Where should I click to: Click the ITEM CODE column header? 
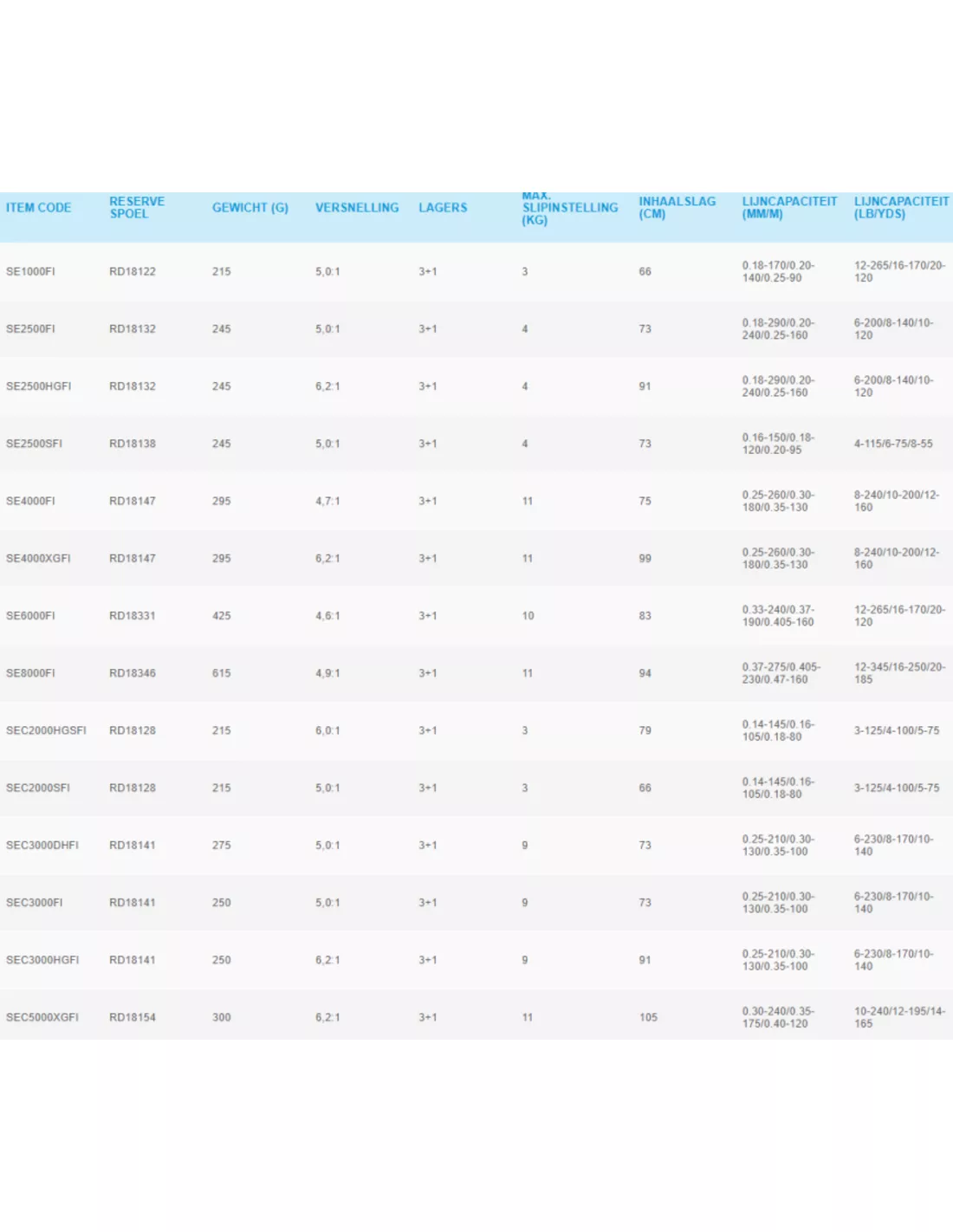(x=39, y=208)
